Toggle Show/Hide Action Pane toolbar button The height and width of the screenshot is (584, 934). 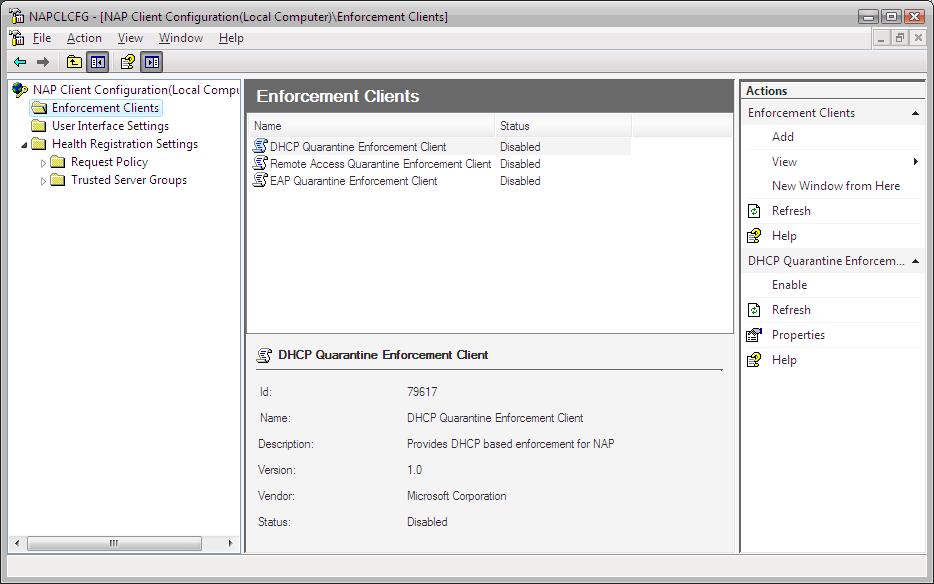[x=152, y=62]
